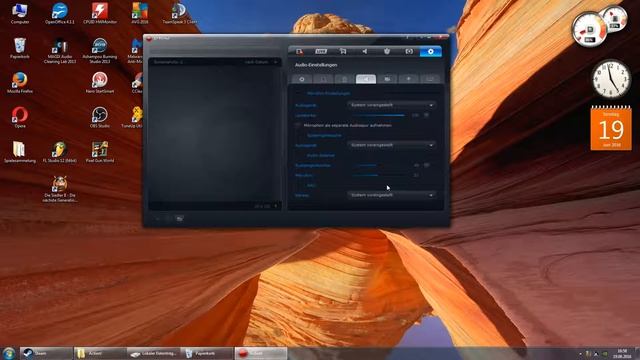Switch to Steam in the taskbar
Screen dimensions: 640x360
pyautogui.click(x=46, y=353)
